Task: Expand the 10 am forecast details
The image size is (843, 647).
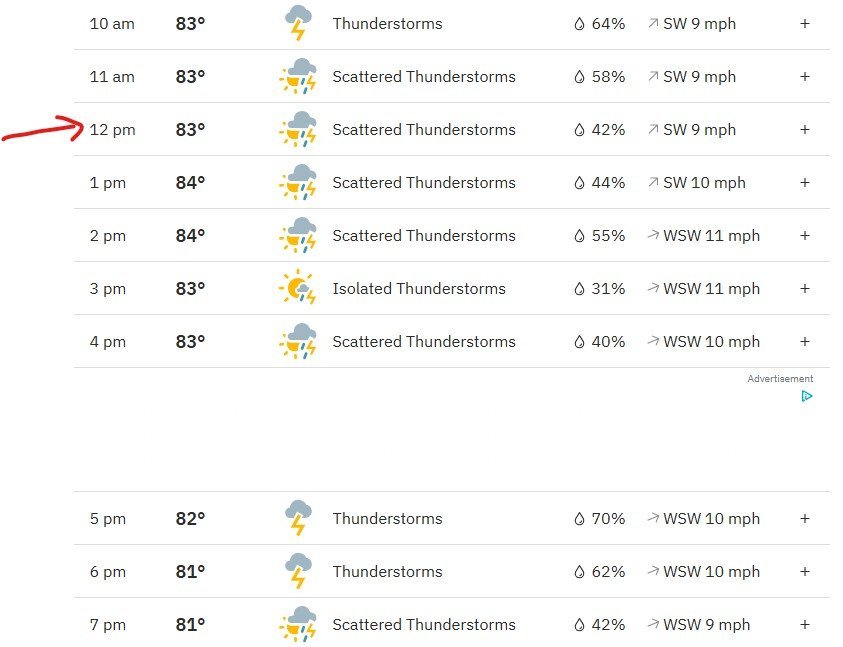Action: pos(804,23)
